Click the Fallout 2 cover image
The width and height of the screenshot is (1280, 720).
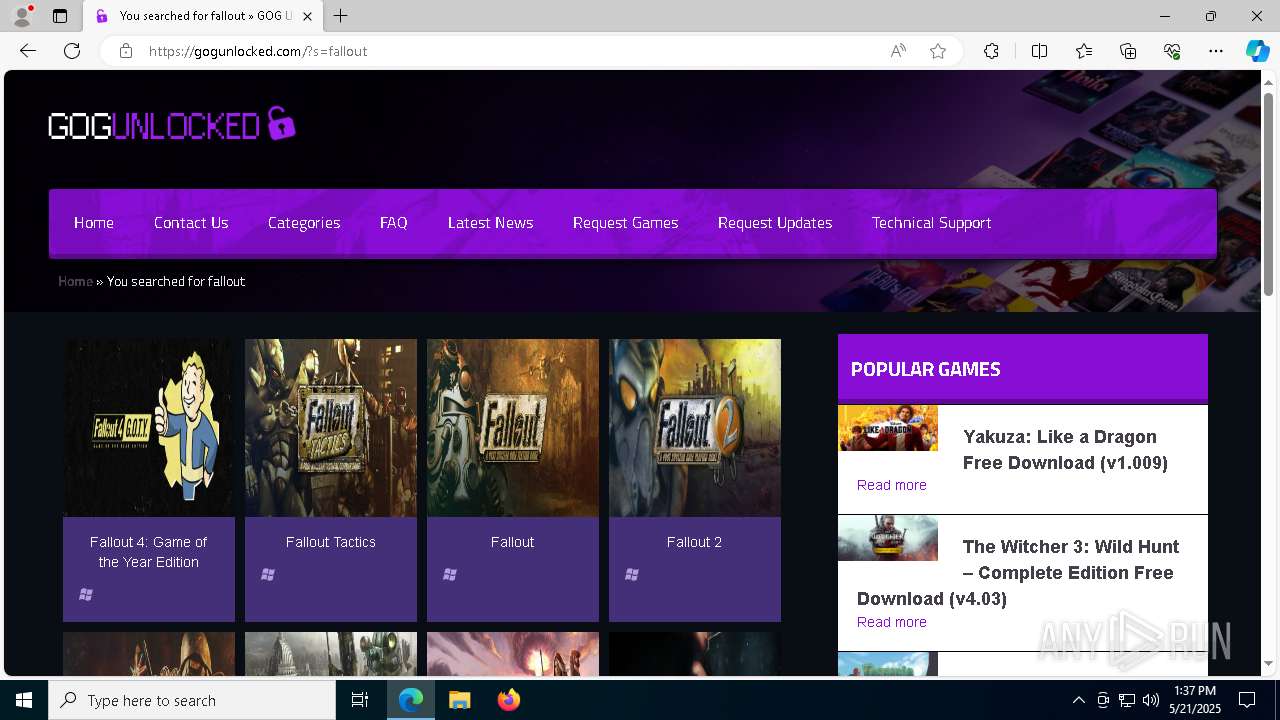coord(695,428)
